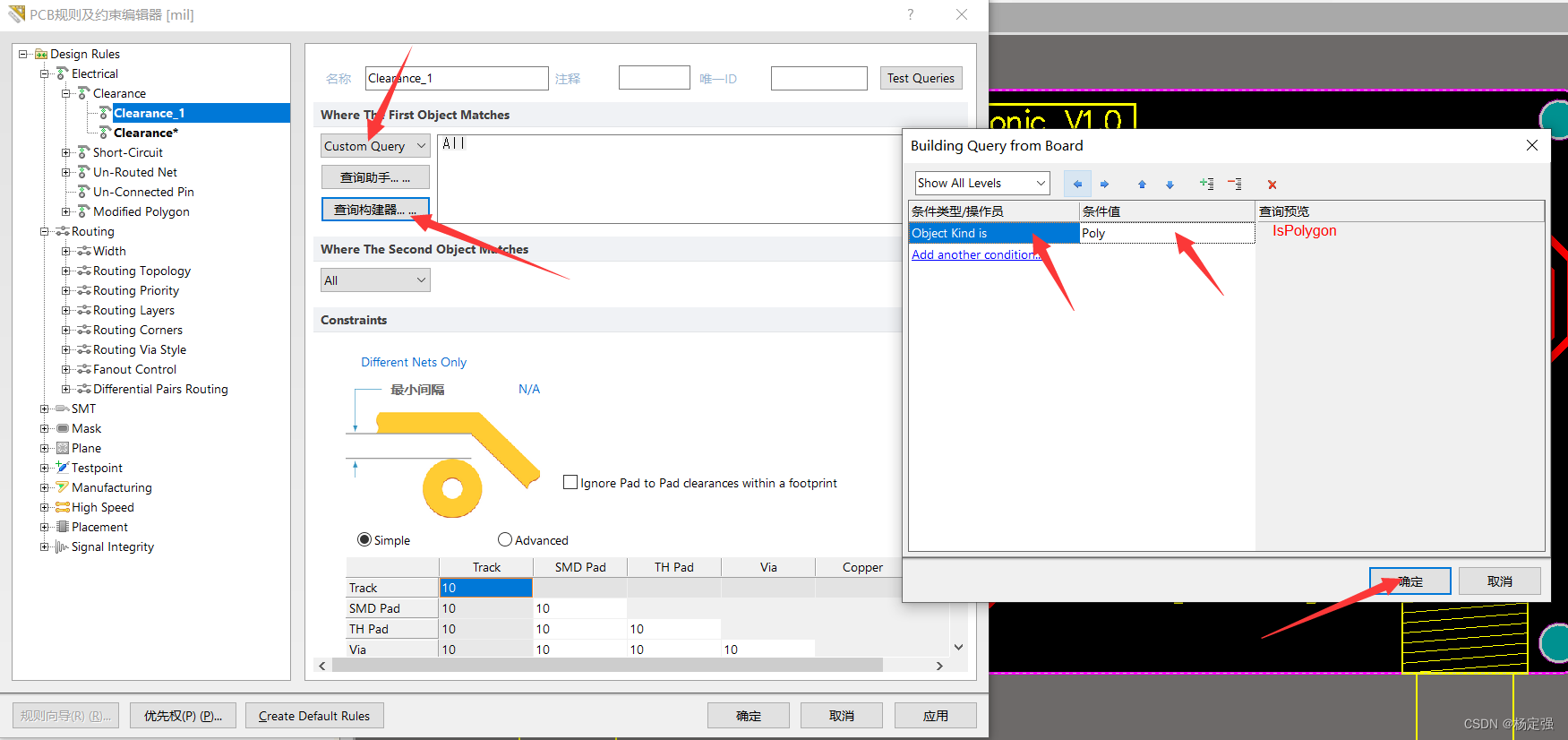Select the Simple radio button
This screenshot has height=740, width=1568.
click(364, 539)
